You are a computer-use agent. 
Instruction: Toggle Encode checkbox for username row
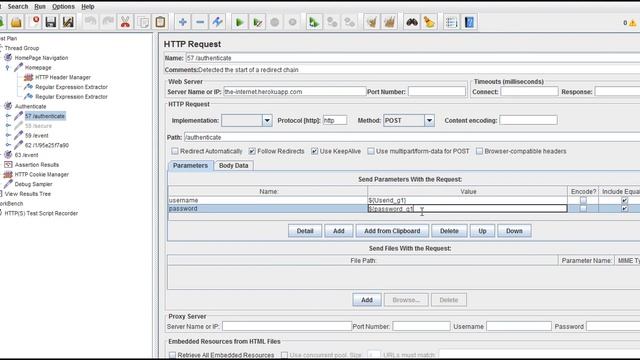[583, 200]
